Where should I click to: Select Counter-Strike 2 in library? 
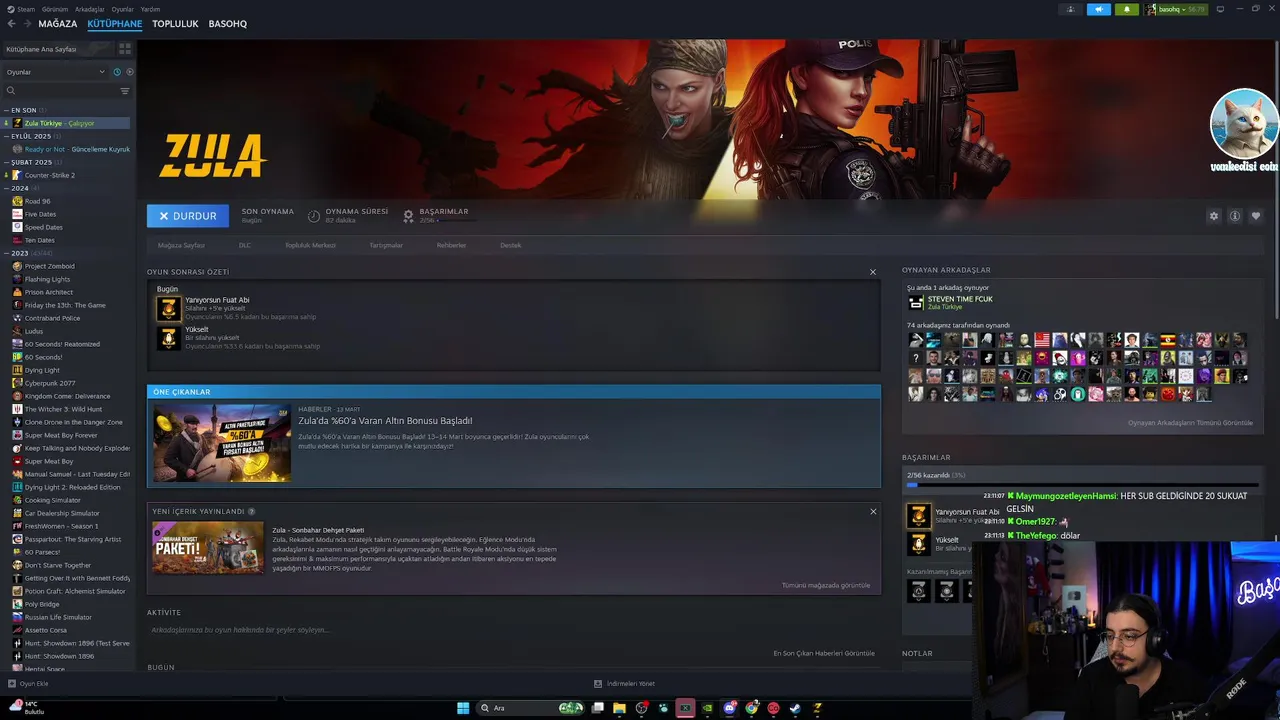50,175
